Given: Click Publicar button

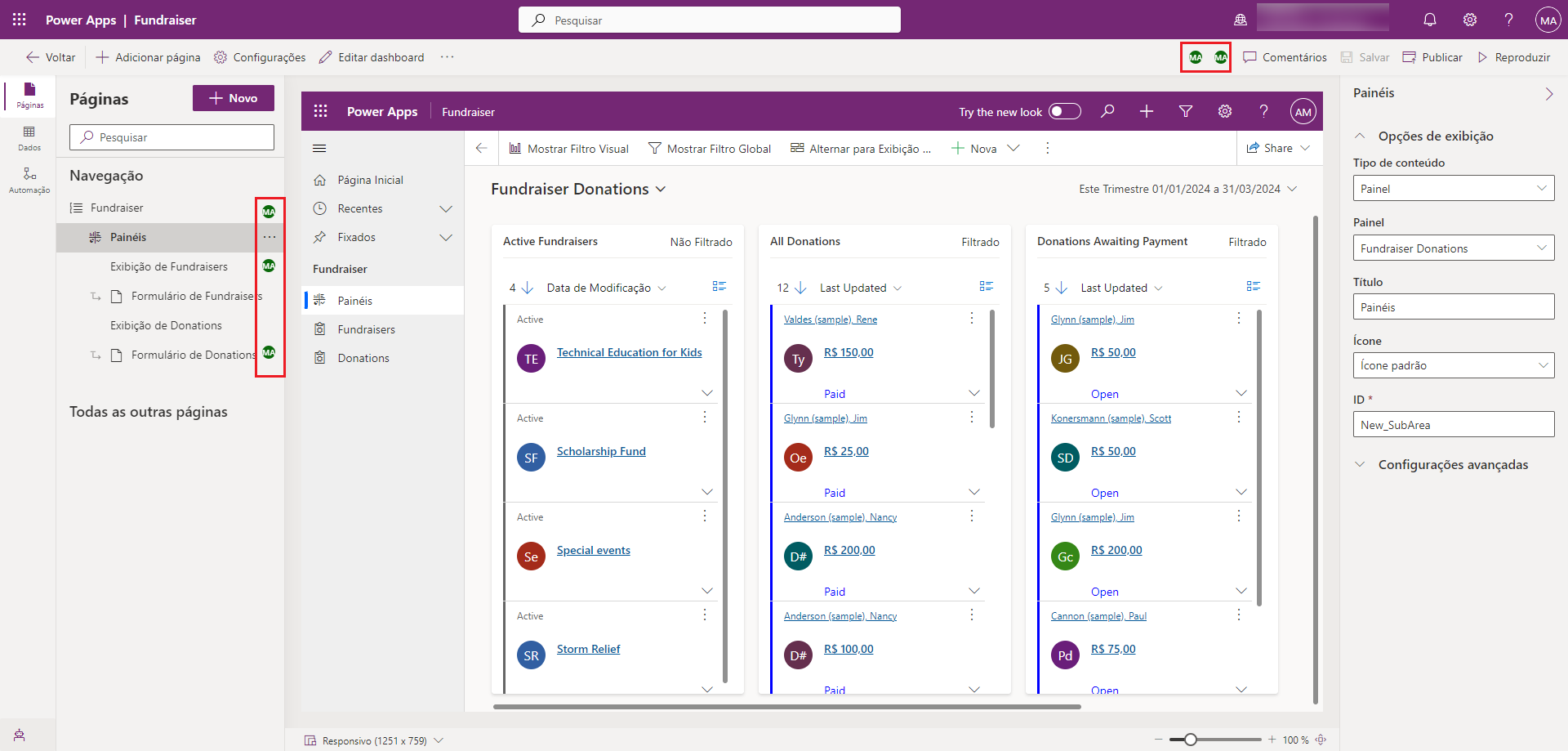Looking at the screenshot, I should point(1432,57).
